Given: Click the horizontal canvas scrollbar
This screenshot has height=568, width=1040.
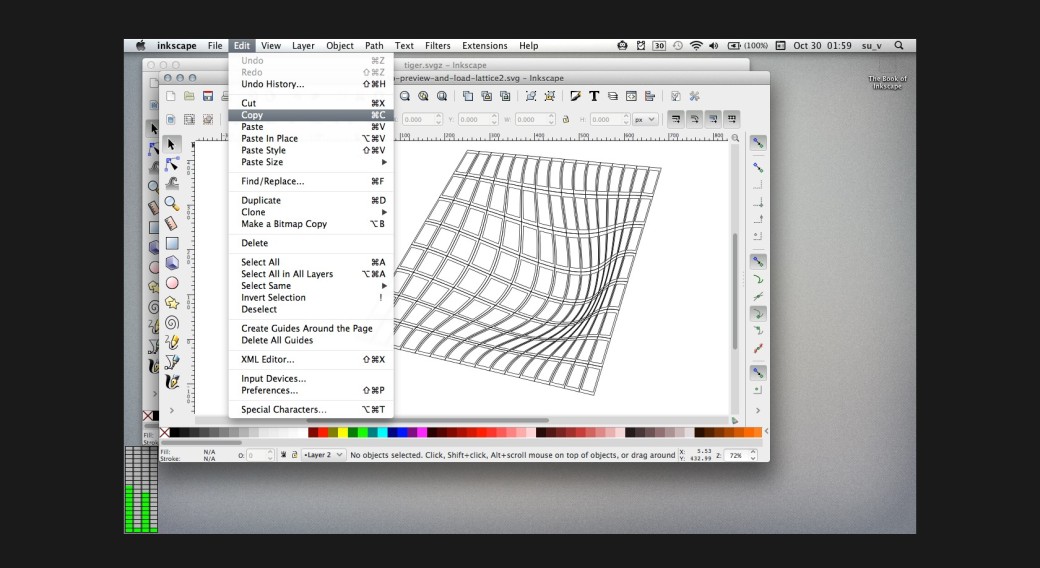Looking at the screenshot, I should (427, 420).
